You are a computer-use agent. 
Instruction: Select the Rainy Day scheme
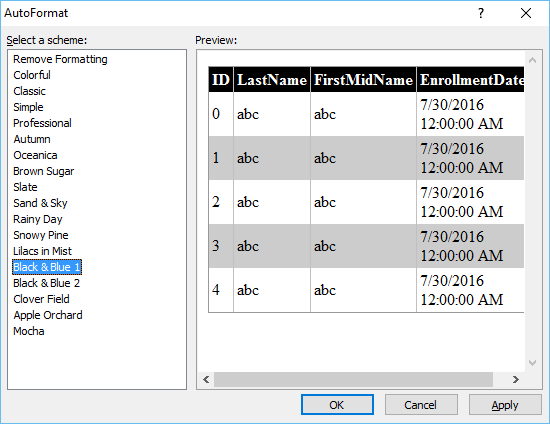pyautogui.click(x=38, y=219)
